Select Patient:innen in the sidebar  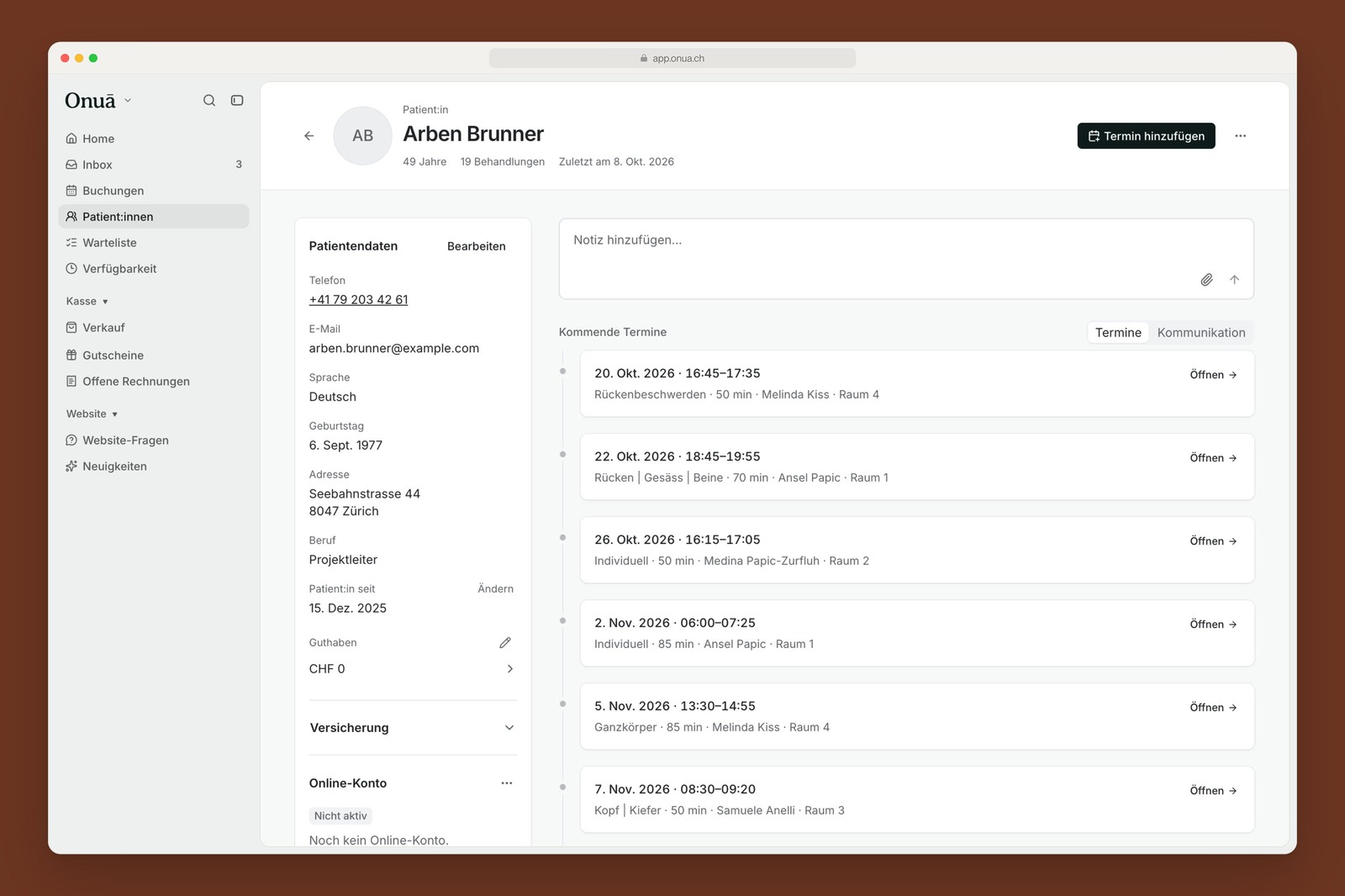[154, 216]
